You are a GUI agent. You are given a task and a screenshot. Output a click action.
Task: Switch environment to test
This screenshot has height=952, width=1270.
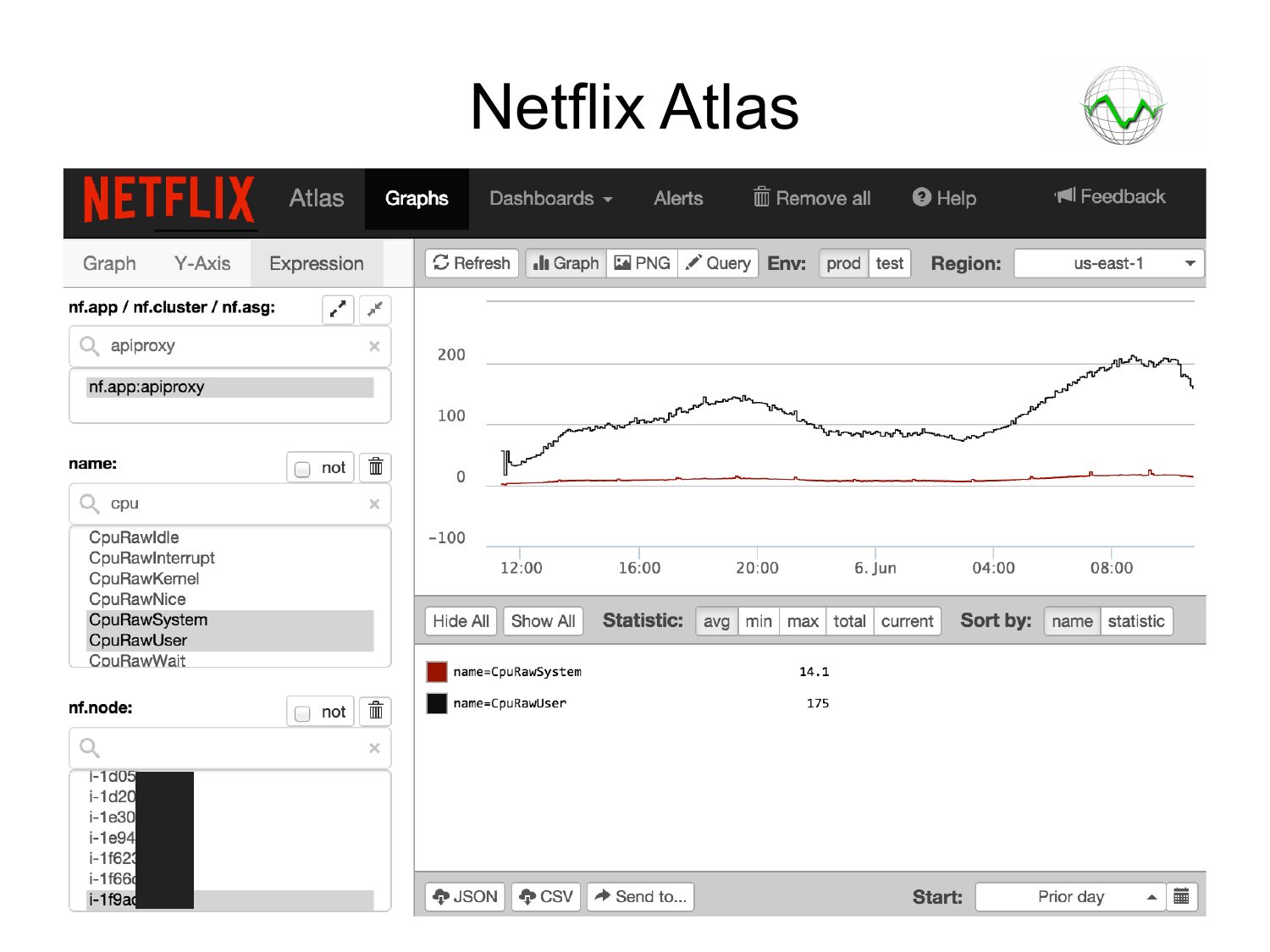coord(889,263)
